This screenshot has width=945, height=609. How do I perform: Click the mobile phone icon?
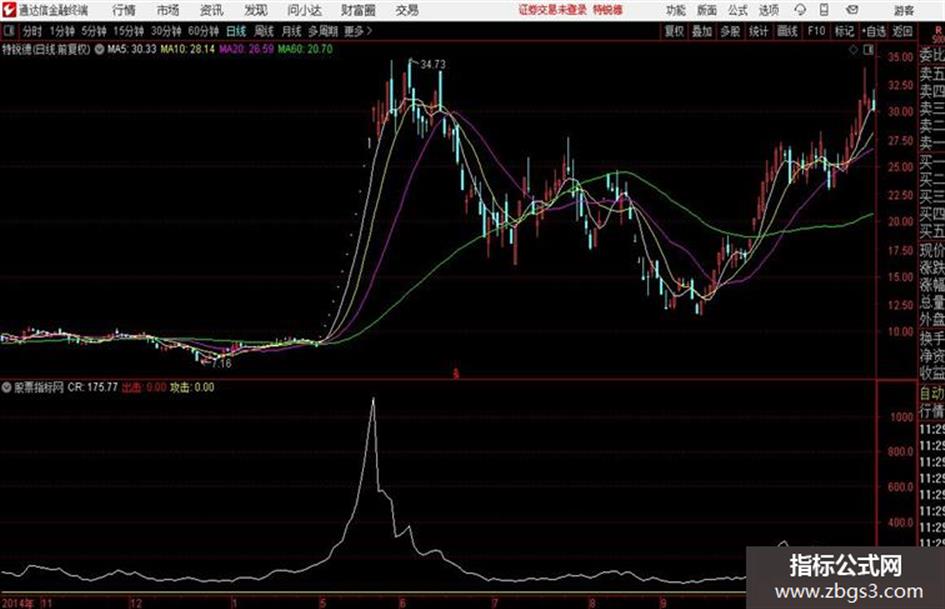tap(824, 10)
